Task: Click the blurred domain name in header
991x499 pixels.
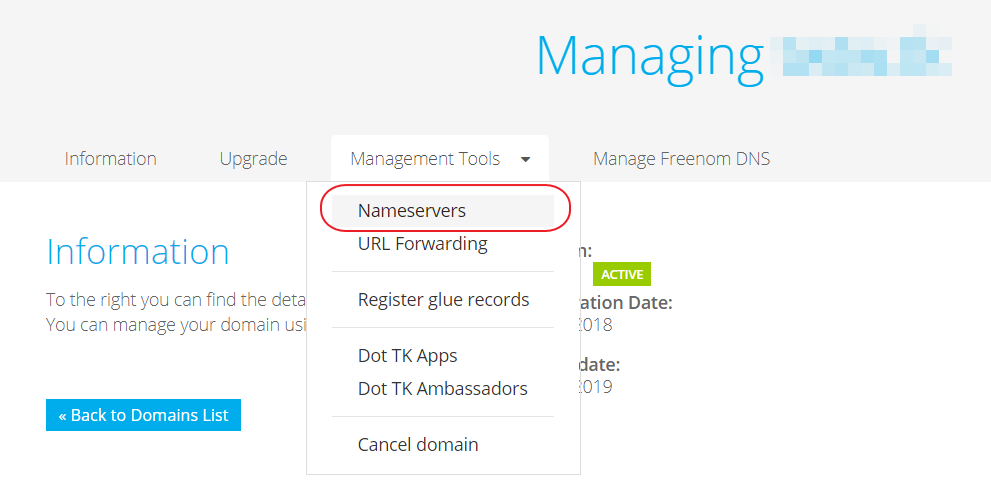Action: coord(866,57)
